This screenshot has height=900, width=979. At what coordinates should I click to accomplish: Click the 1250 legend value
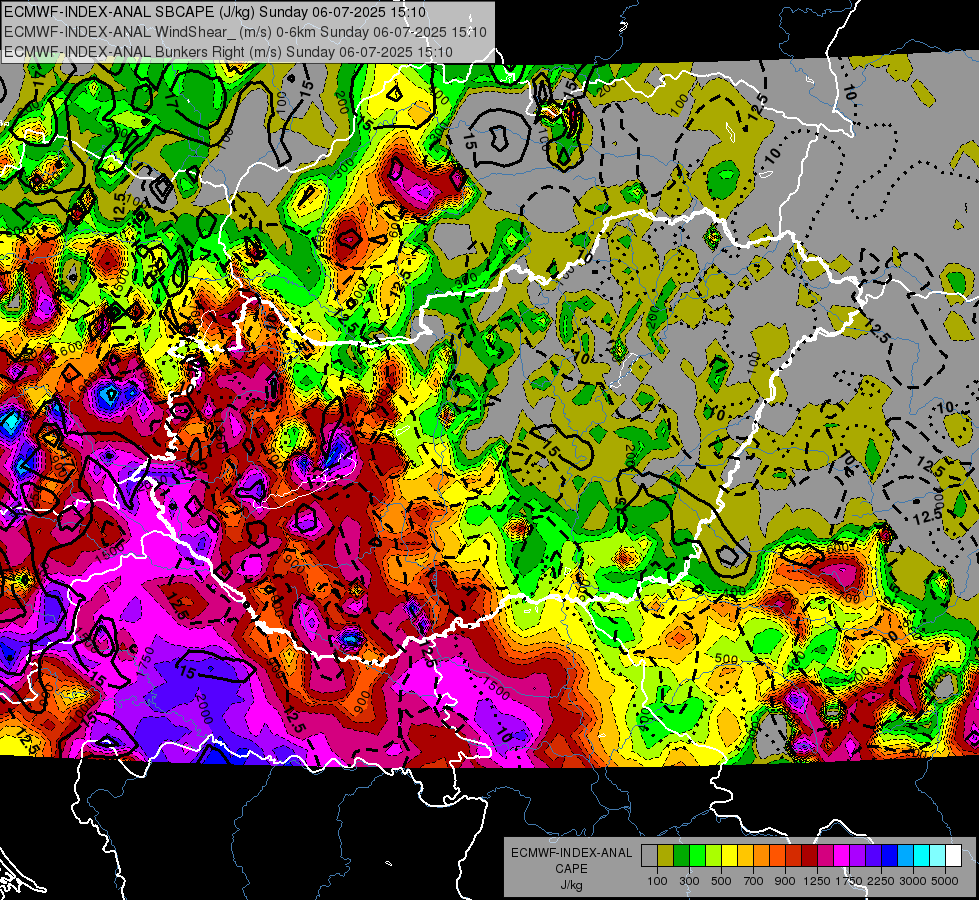click(817, 881)
